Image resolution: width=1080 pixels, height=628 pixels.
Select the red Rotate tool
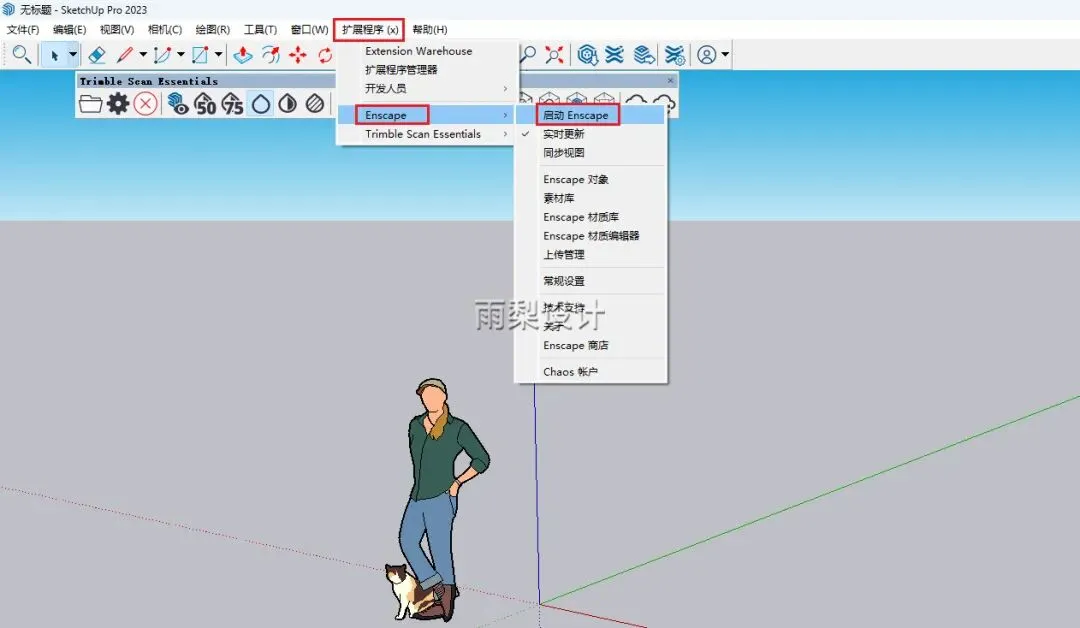tap(325, 55)
